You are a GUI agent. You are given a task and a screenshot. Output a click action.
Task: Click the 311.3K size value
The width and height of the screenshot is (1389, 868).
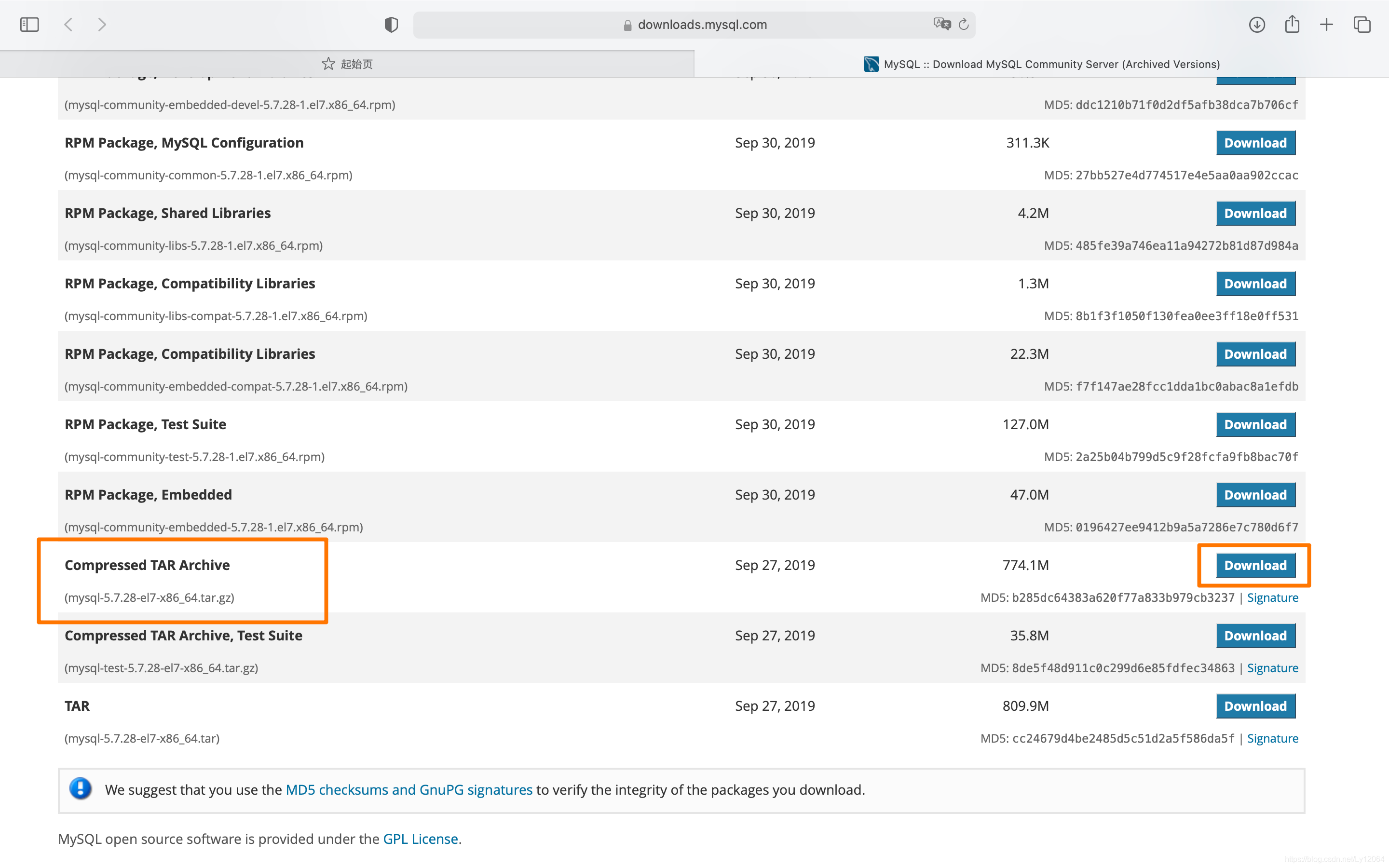(x=1027, y=142)
